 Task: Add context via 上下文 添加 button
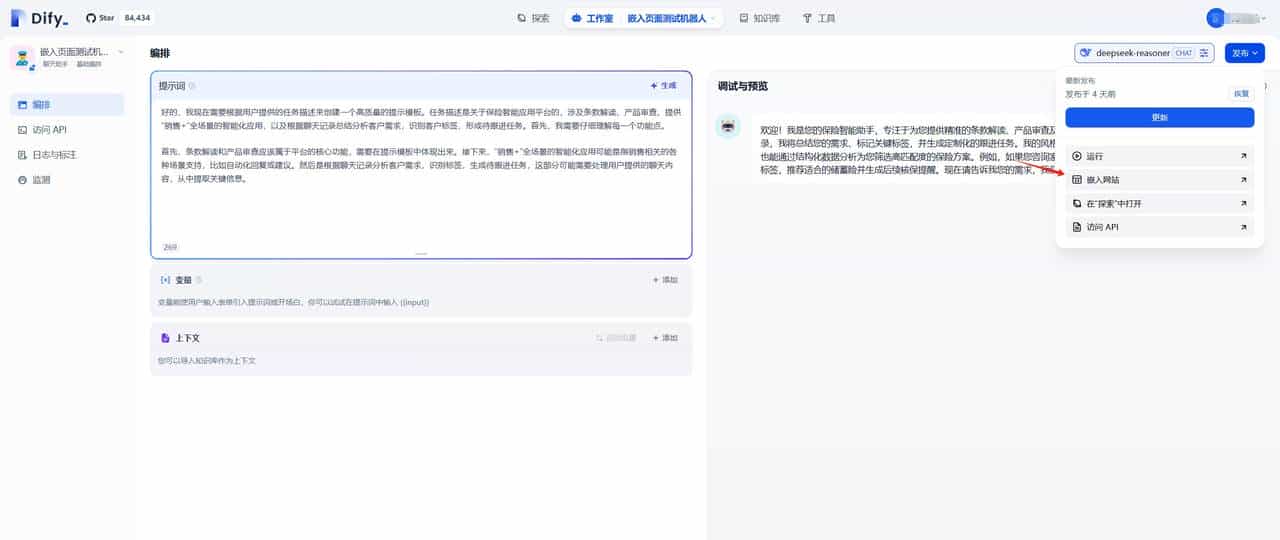pyautogui.click(x=665, y=338)
